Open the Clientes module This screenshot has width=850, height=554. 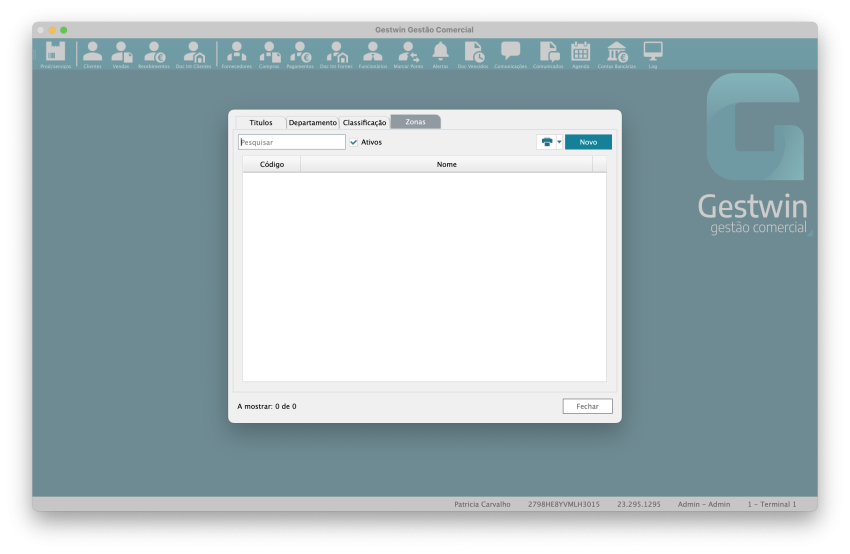[x=92, y=54]
